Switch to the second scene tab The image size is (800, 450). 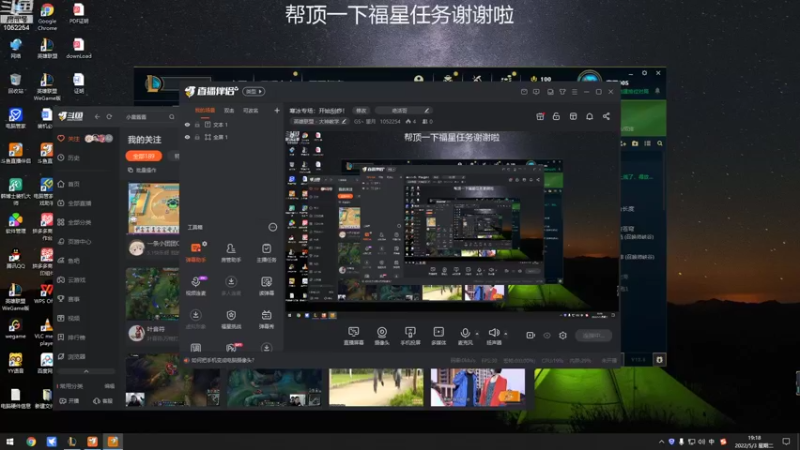(229, 110)
